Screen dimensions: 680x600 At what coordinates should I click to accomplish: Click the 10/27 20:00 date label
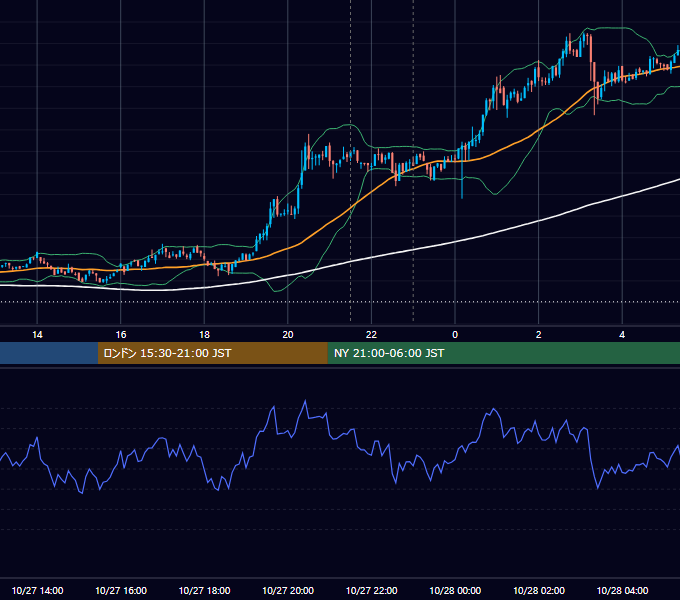tap(288, 590)
